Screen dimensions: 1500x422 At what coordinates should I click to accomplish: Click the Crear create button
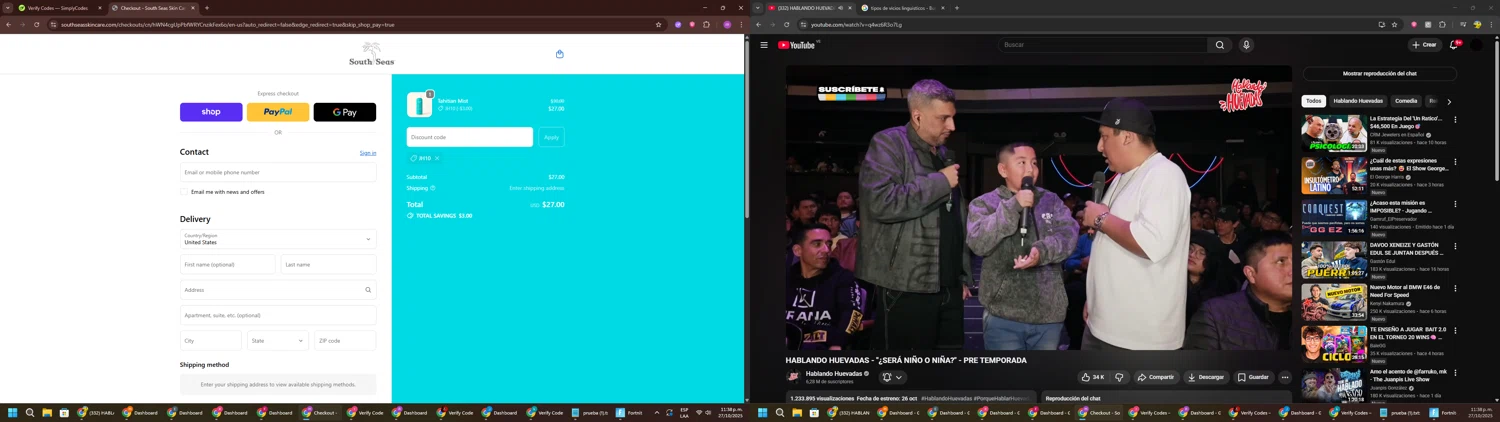(1424, 45)
